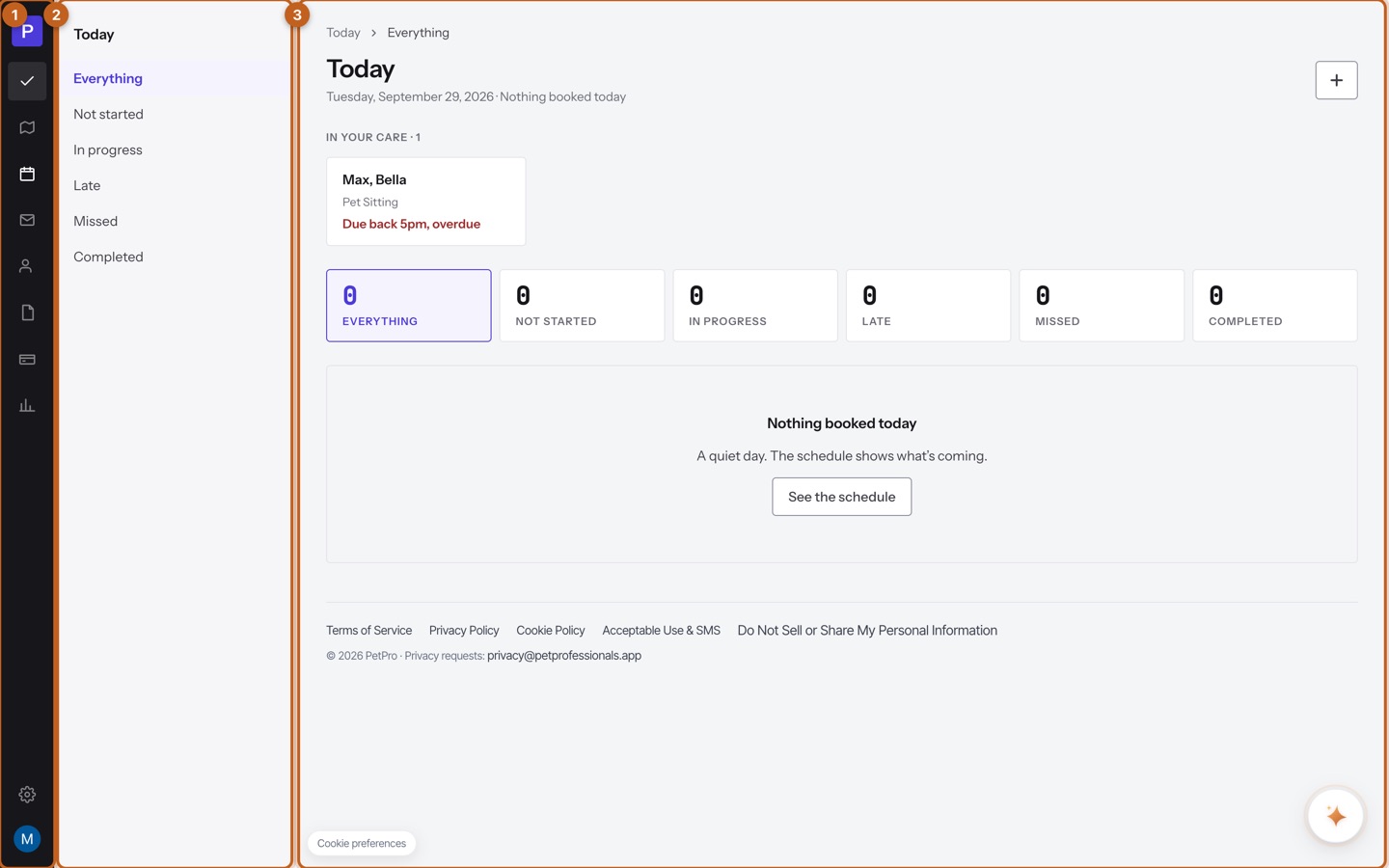This screenshot has width=1389, height=868.
Task: Click the 'Everything' breadcrumb text
Action: pyautogui.click(x=419, y=33)
